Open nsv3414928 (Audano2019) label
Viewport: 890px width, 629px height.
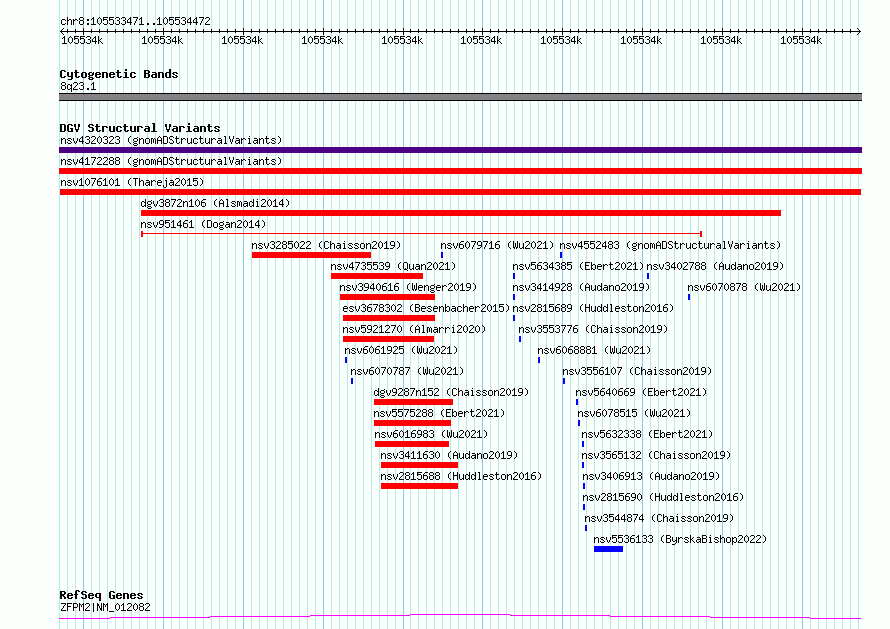pos(581,287)
